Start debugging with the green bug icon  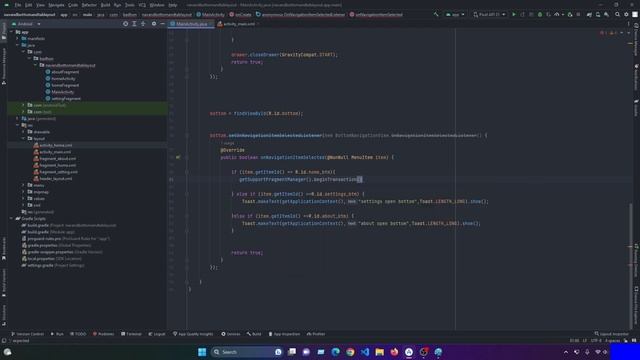click(540, 14)
